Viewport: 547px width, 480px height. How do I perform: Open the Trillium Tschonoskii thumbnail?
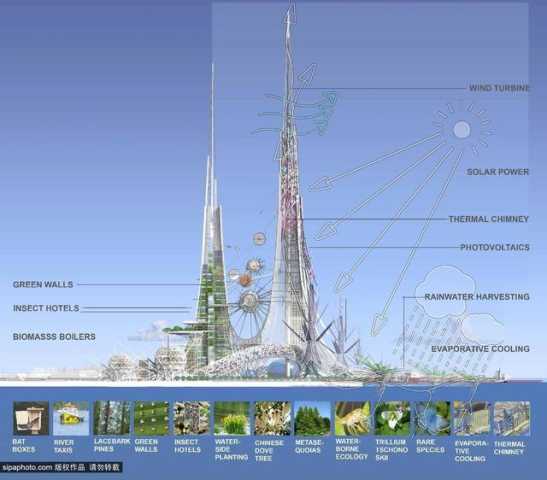[x=393, y=418]
